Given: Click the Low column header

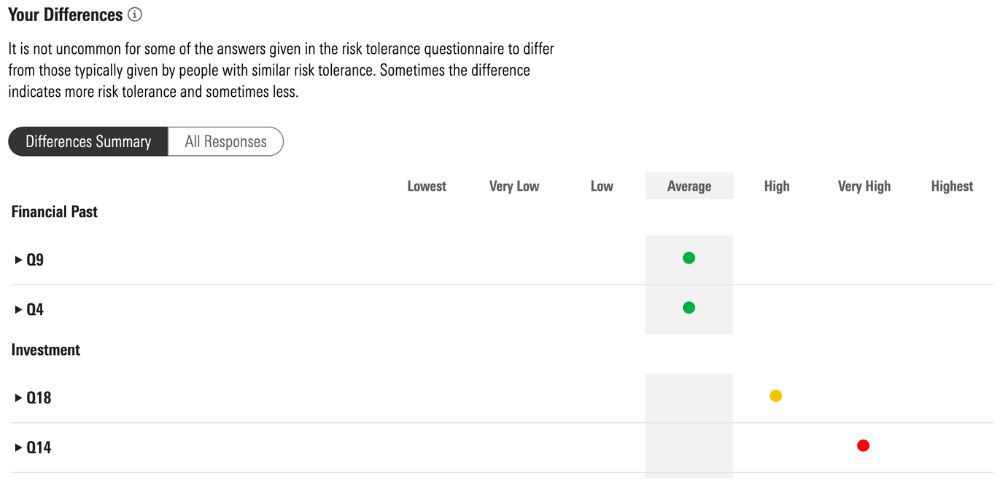Looking at the screenshot, I should [x=602, y=186].
